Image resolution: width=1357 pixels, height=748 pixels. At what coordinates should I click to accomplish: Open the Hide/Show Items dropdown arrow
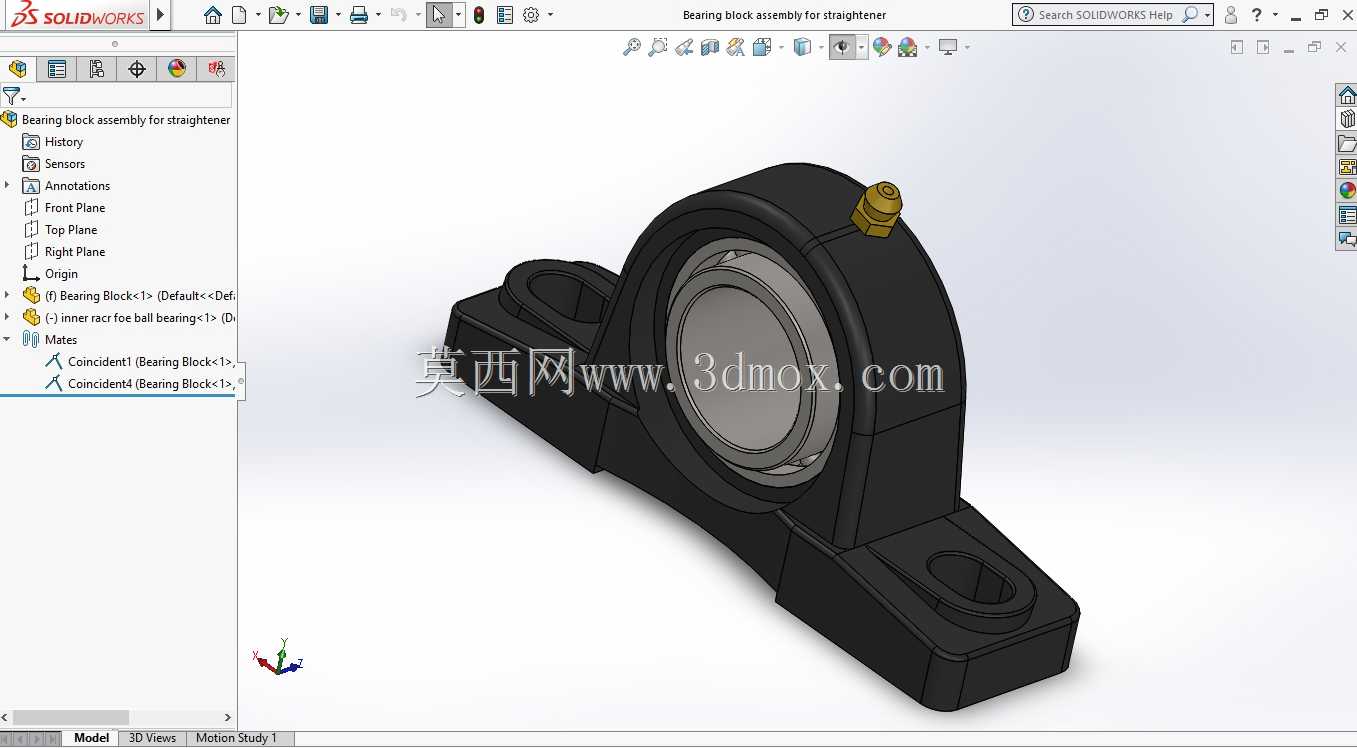point(861,47)
